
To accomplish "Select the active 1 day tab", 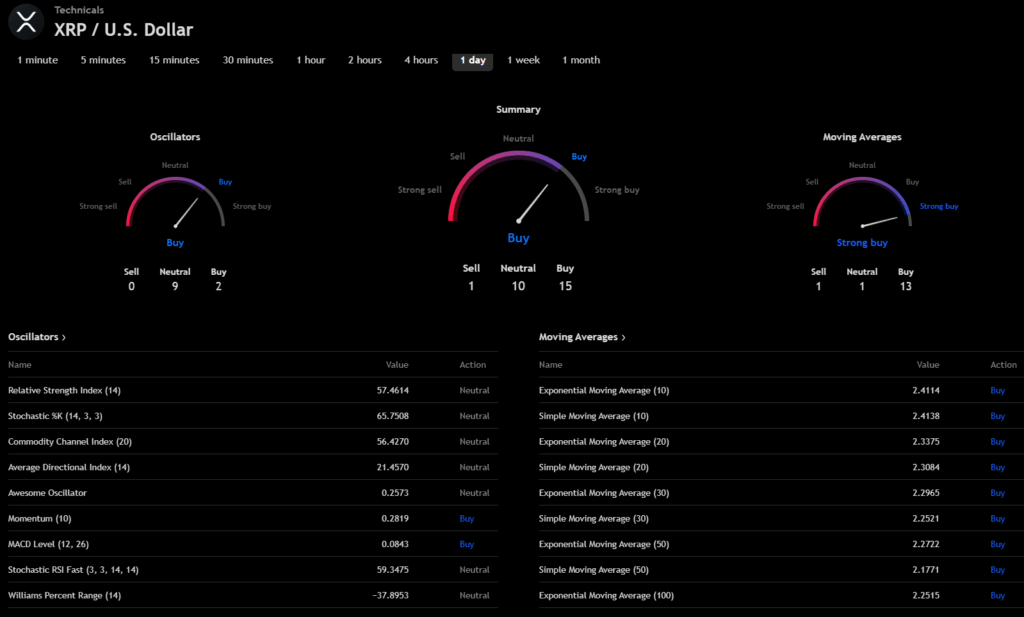I will click(x=473, y=60).
